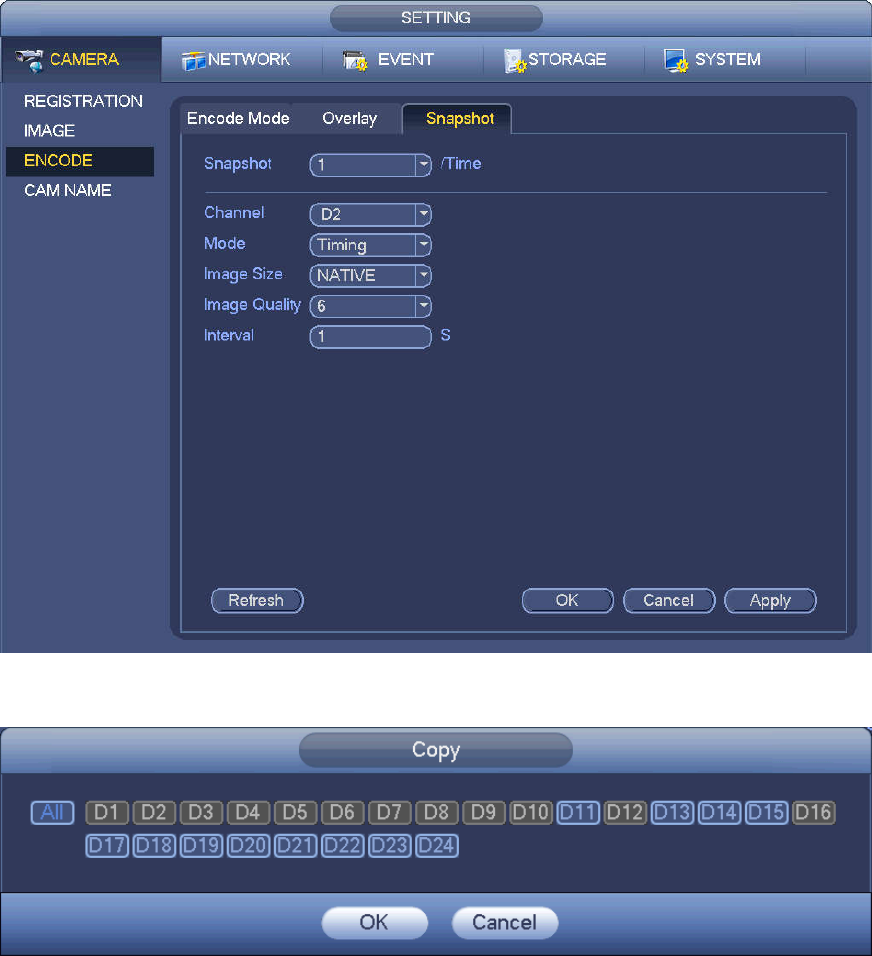Toggle channel D19 in Copy dialog

click(x=201, y=846)
